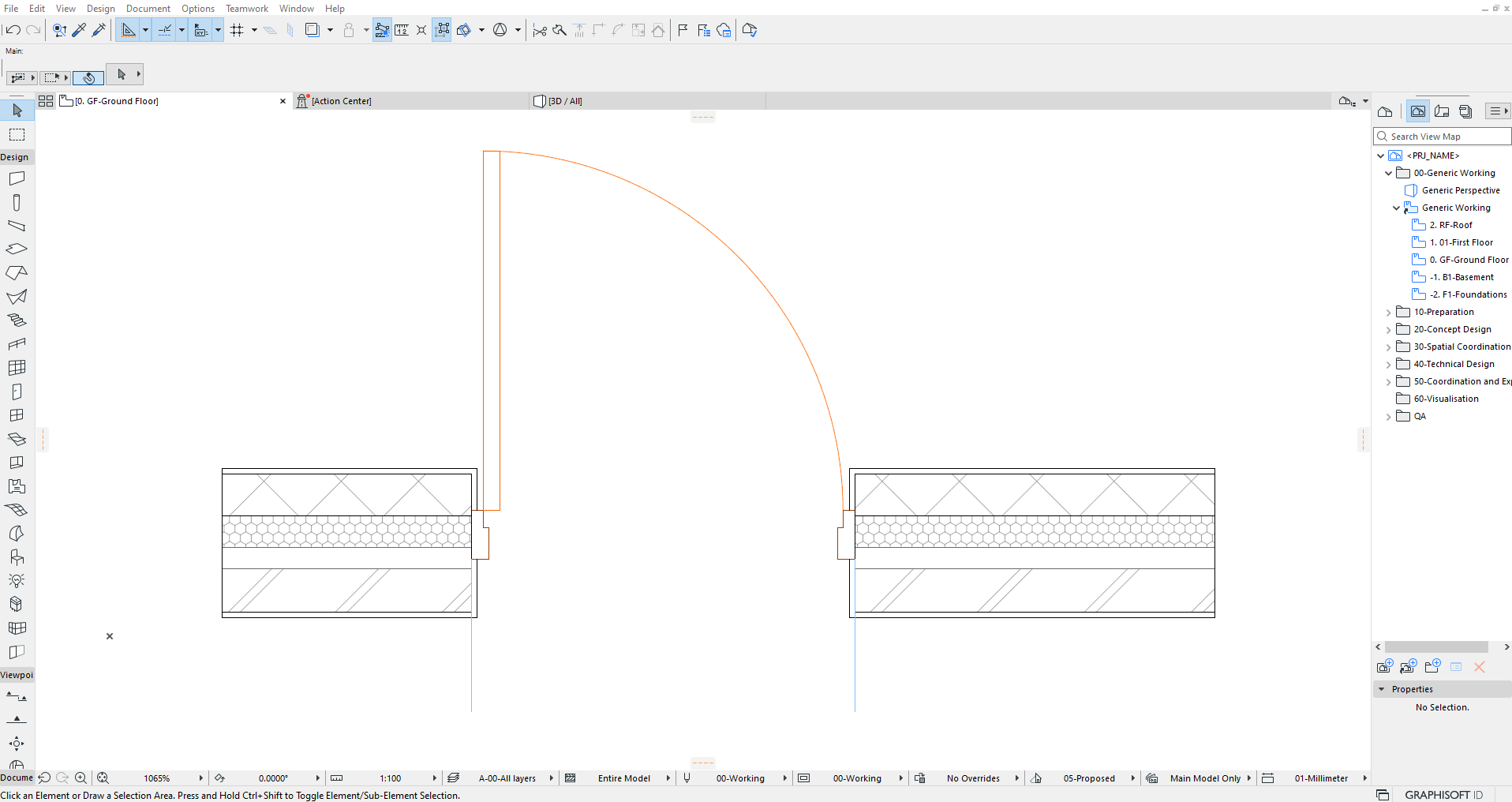
Task: Collapse the <PRJ_NAME> root tree node
Action: point(1381,156)
